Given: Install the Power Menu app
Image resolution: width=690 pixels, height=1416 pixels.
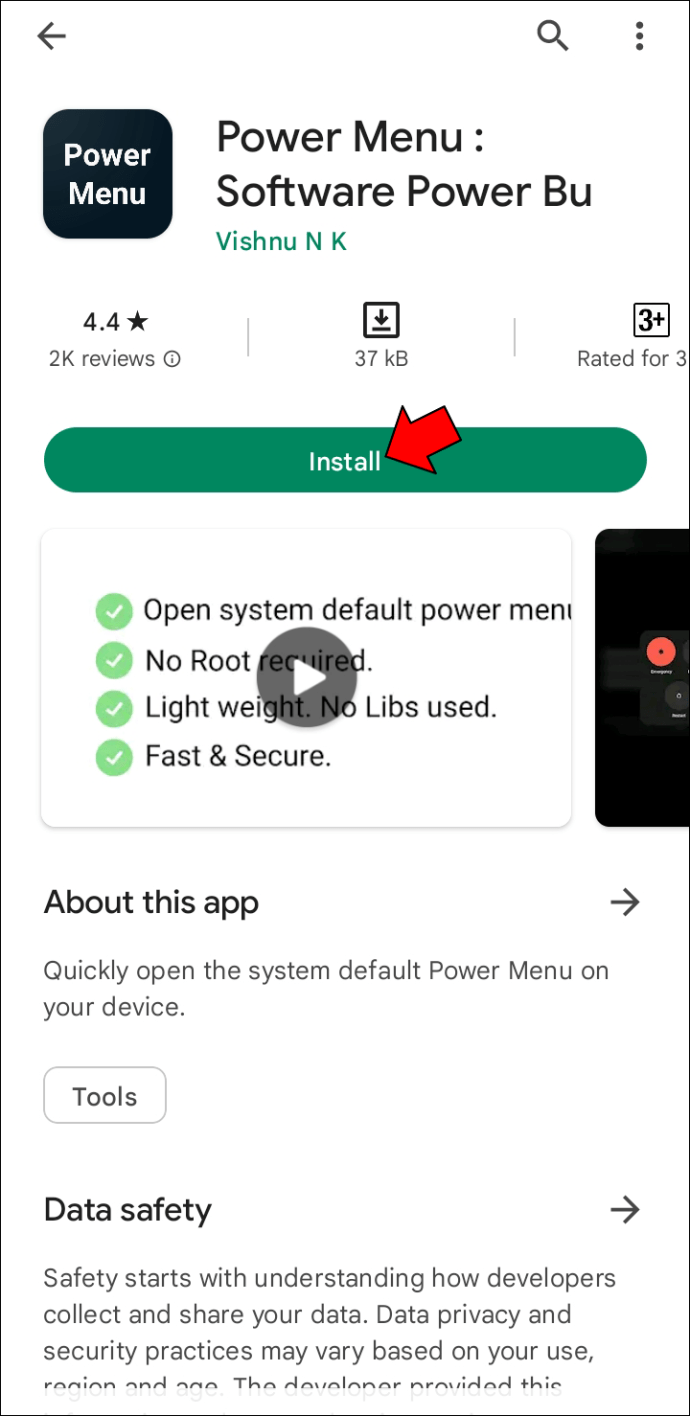Looking at the screenshot, I should pyautogui.click(x=345, y=460).
